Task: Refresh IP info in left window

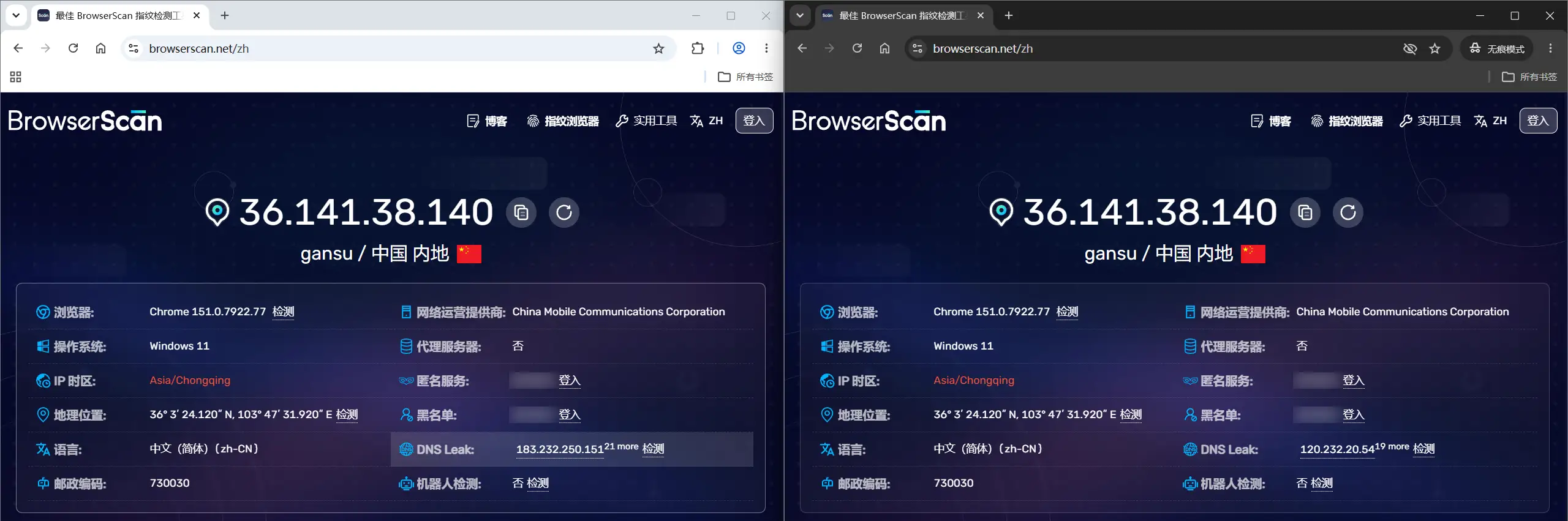Action: click(x=564, y=212)
